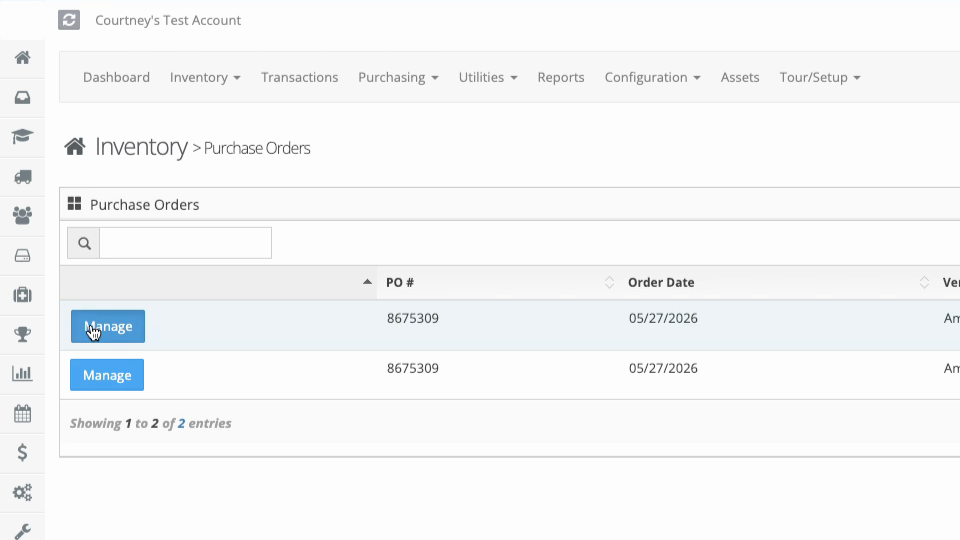Image resolution: width=960 pixels, height=540 pixels.
Task: Click the Showing 1 to 2 entries text
Action: click(151, 423)
